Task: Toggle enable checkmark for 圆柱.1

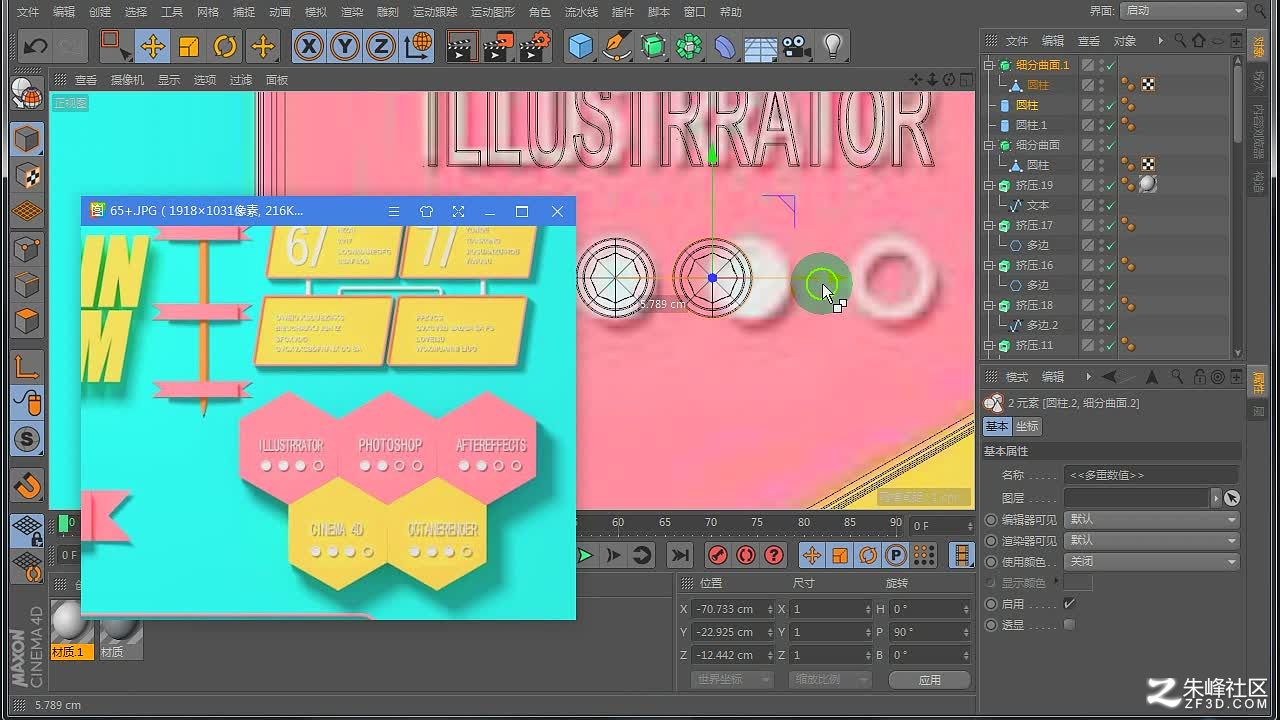Action: click(x=1110, y=125)
